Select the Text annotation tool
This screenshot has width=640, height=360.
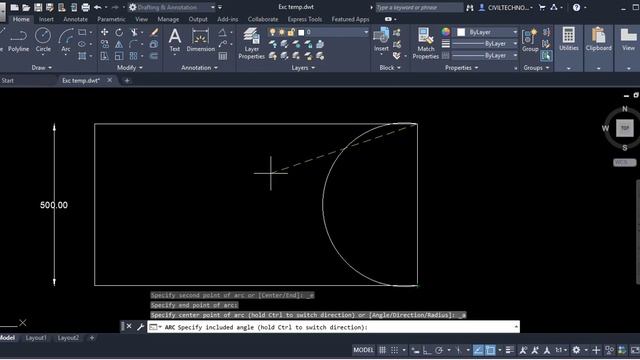(x=175, y=40)
